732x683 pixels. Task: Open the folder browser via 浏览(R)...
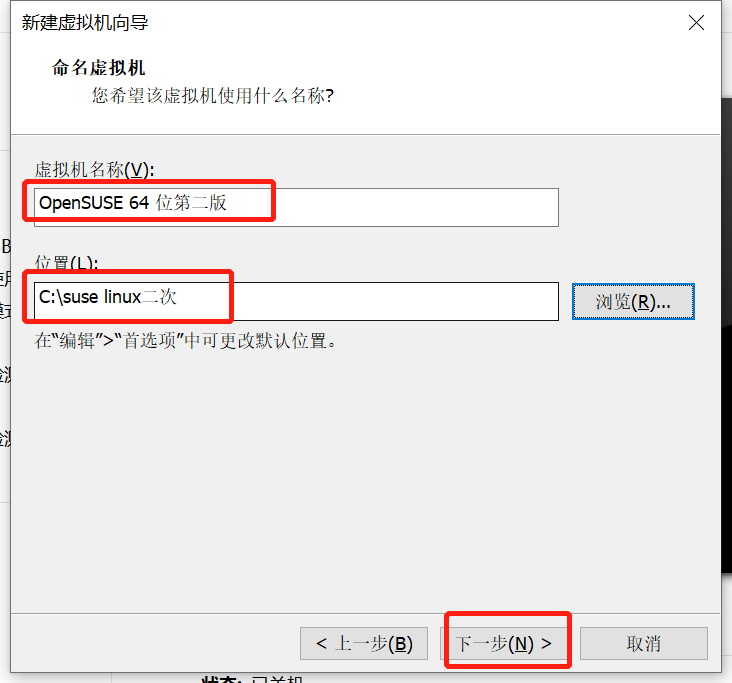click(632, 301)
